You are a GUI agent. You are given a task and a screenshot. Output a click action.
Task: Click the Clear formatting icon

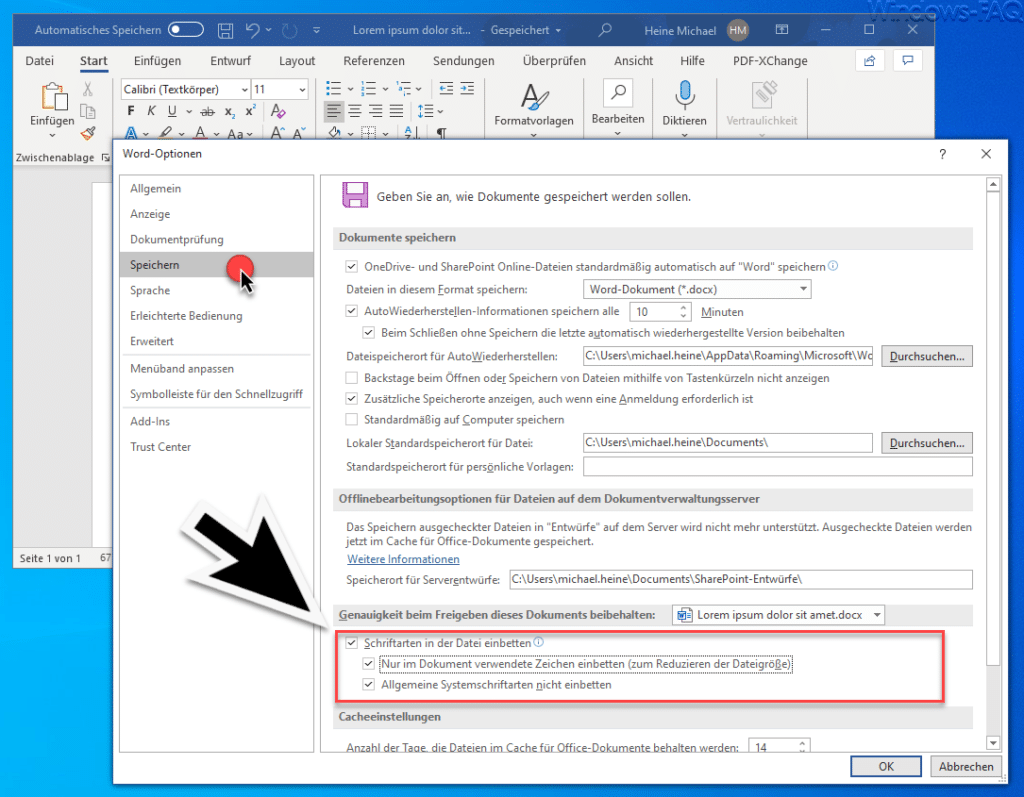278,111
